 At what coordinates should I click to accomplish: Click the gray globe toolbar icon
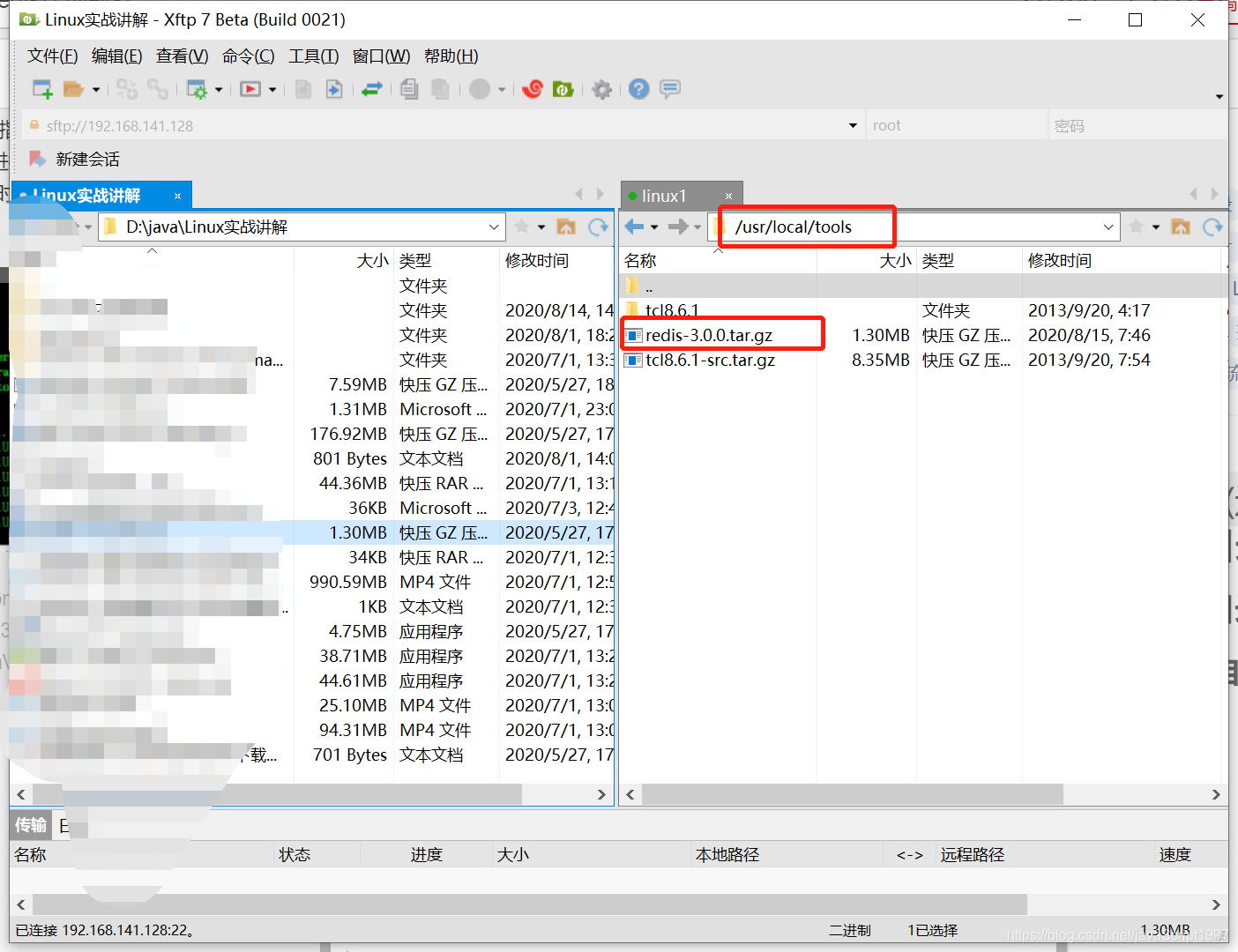[x=480, y=89]
